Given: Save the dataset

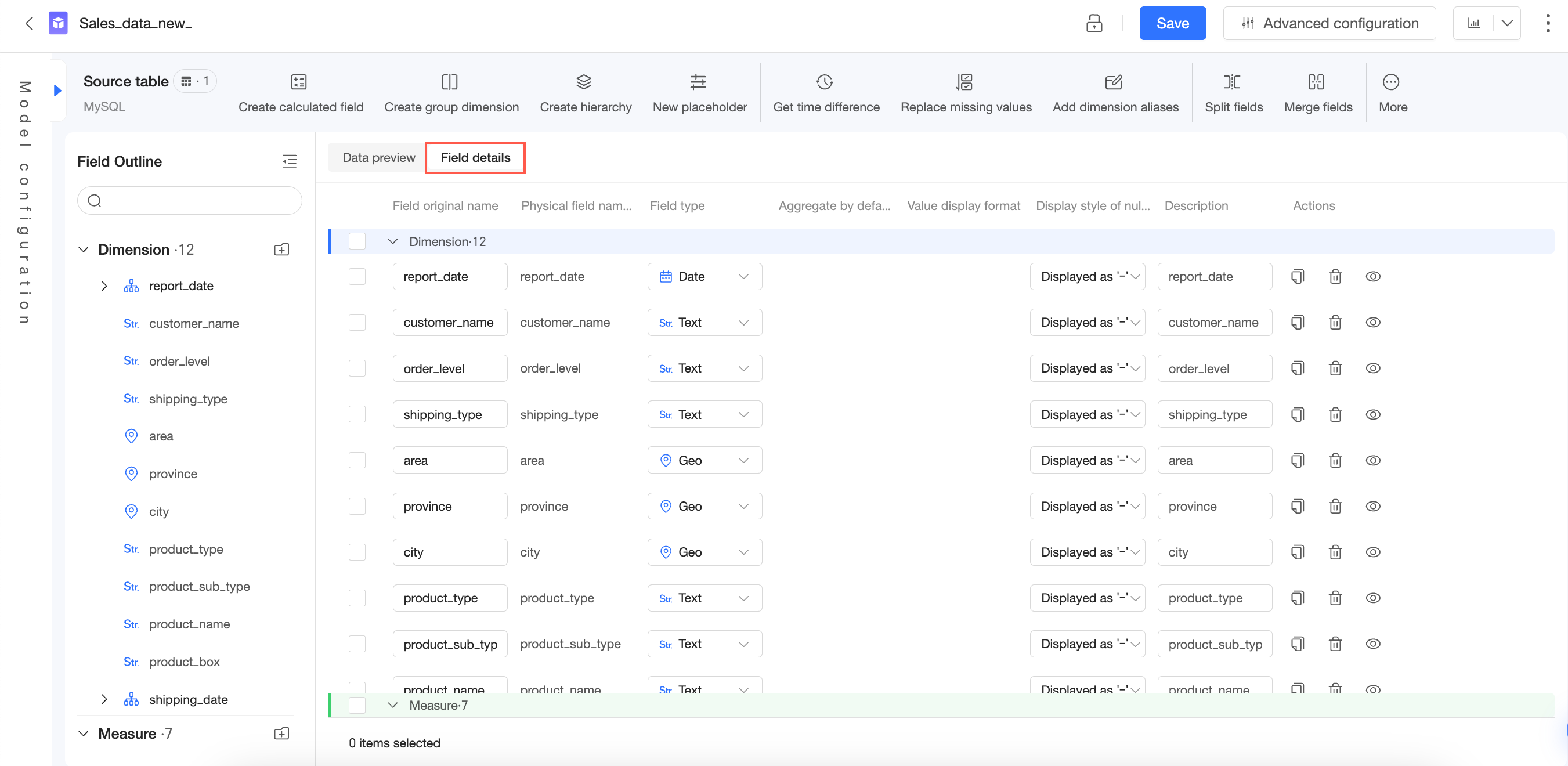Looking at the screenshot, I should (1172, 23).
